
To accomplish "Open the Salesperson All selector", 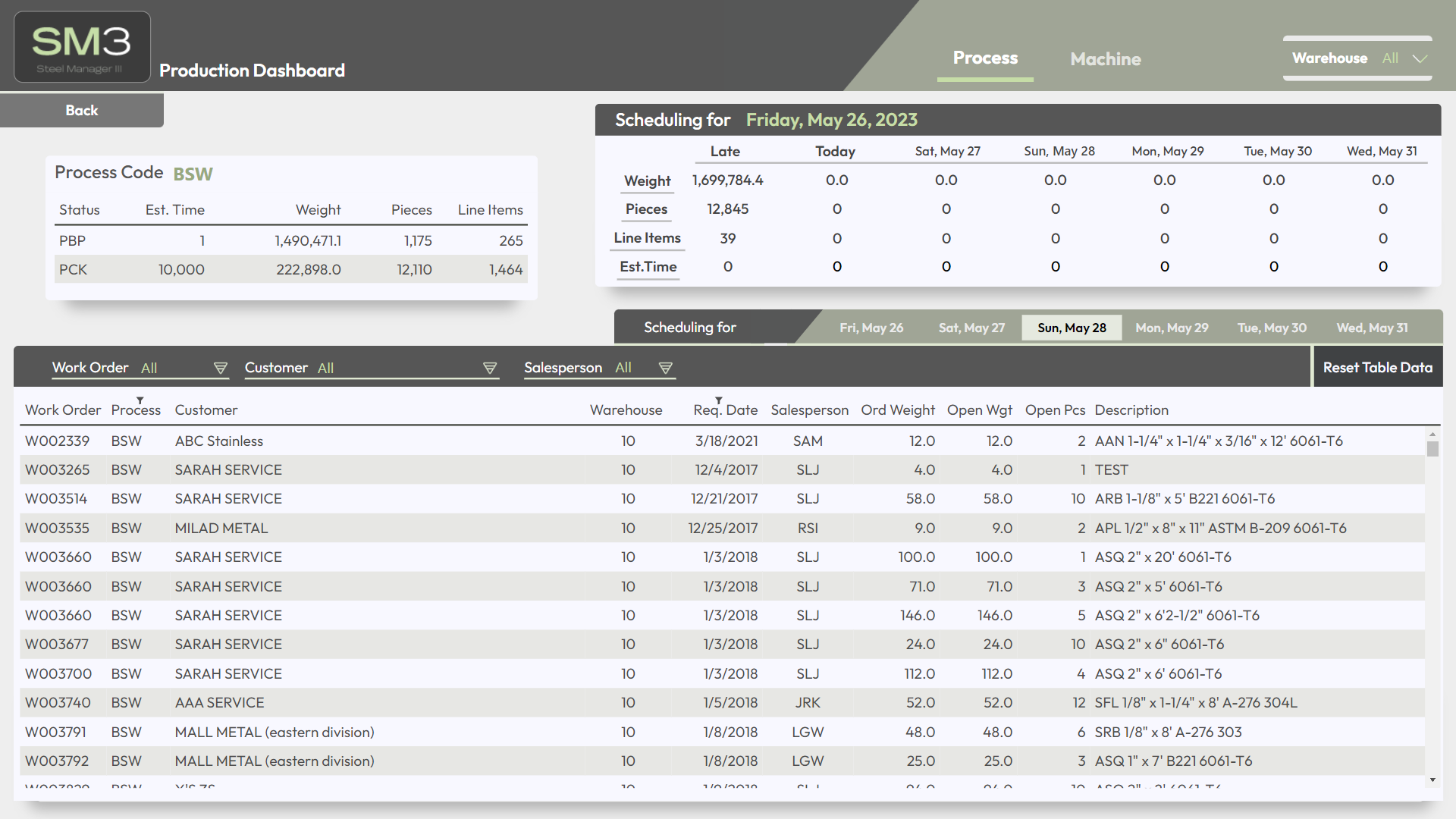I will pyautogui.click(x=623, y=368).
